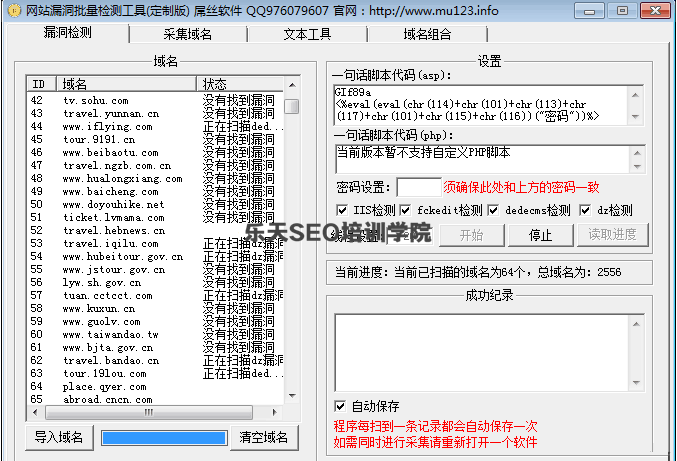Click 成功纪录 box scroll down arrow

coord(636,382)
